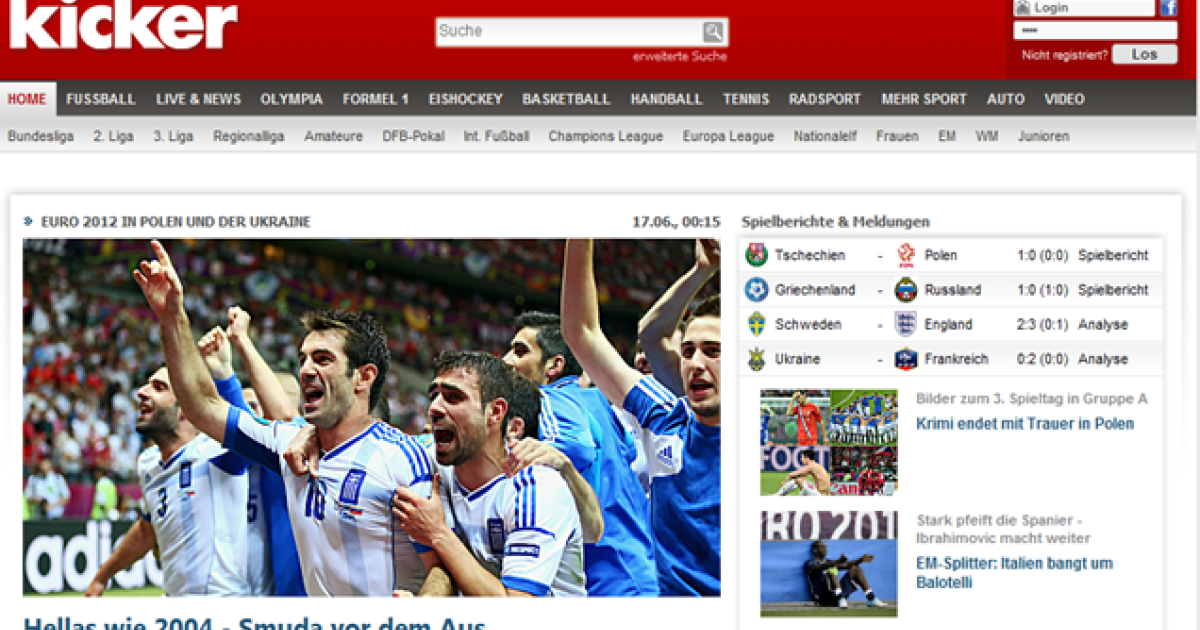Click the Schweden flag icon
This screenshot has width=1200, height=630.
click(x=756, y=324)
